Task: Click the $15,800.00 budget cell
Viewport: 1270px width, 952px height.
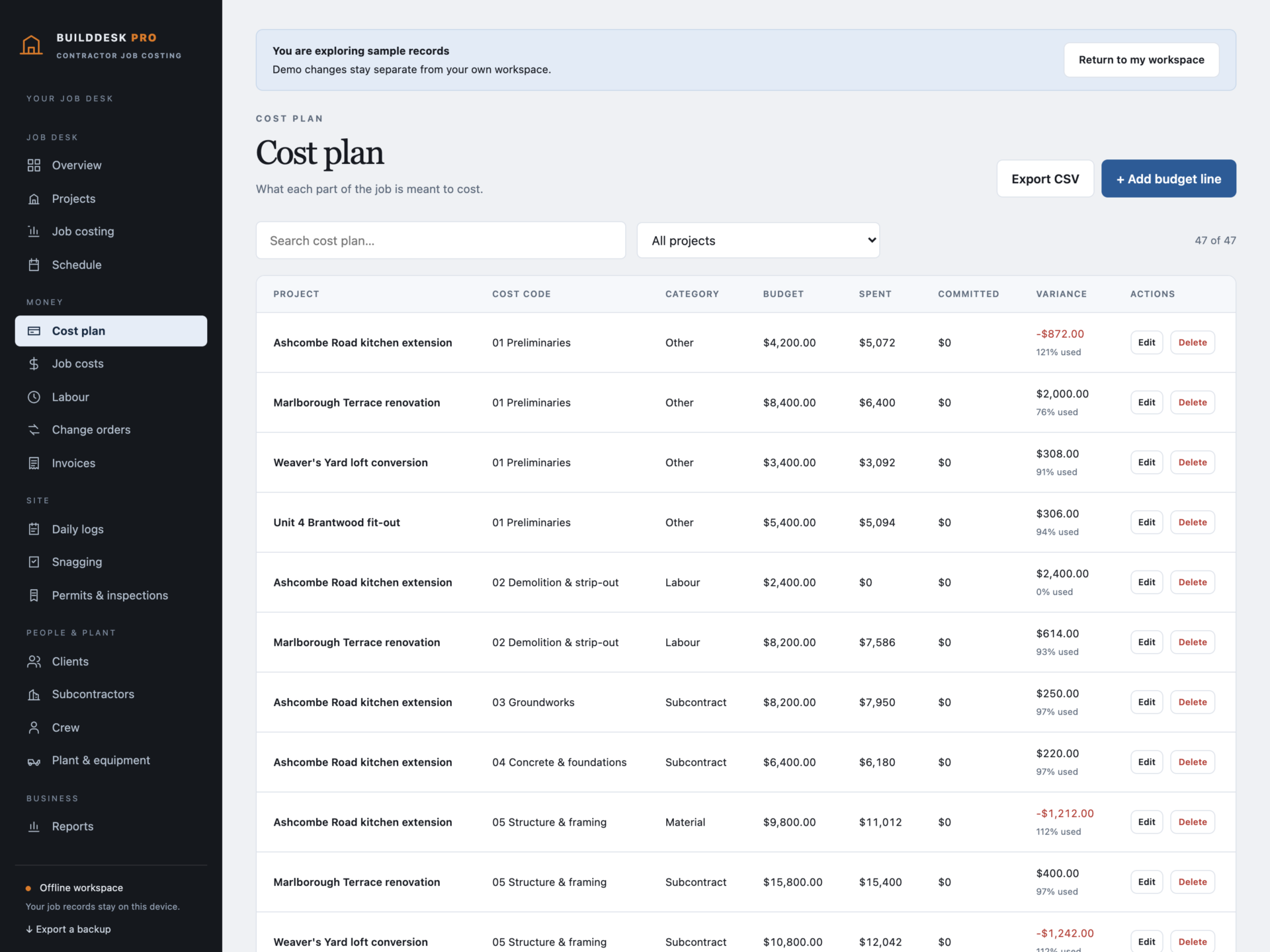Action: tap(792, 882)
